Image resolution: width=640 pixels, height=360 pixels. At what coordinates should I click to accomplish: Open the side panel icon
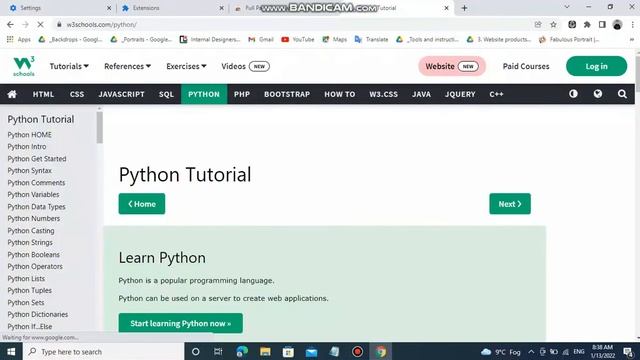point(602,24)
